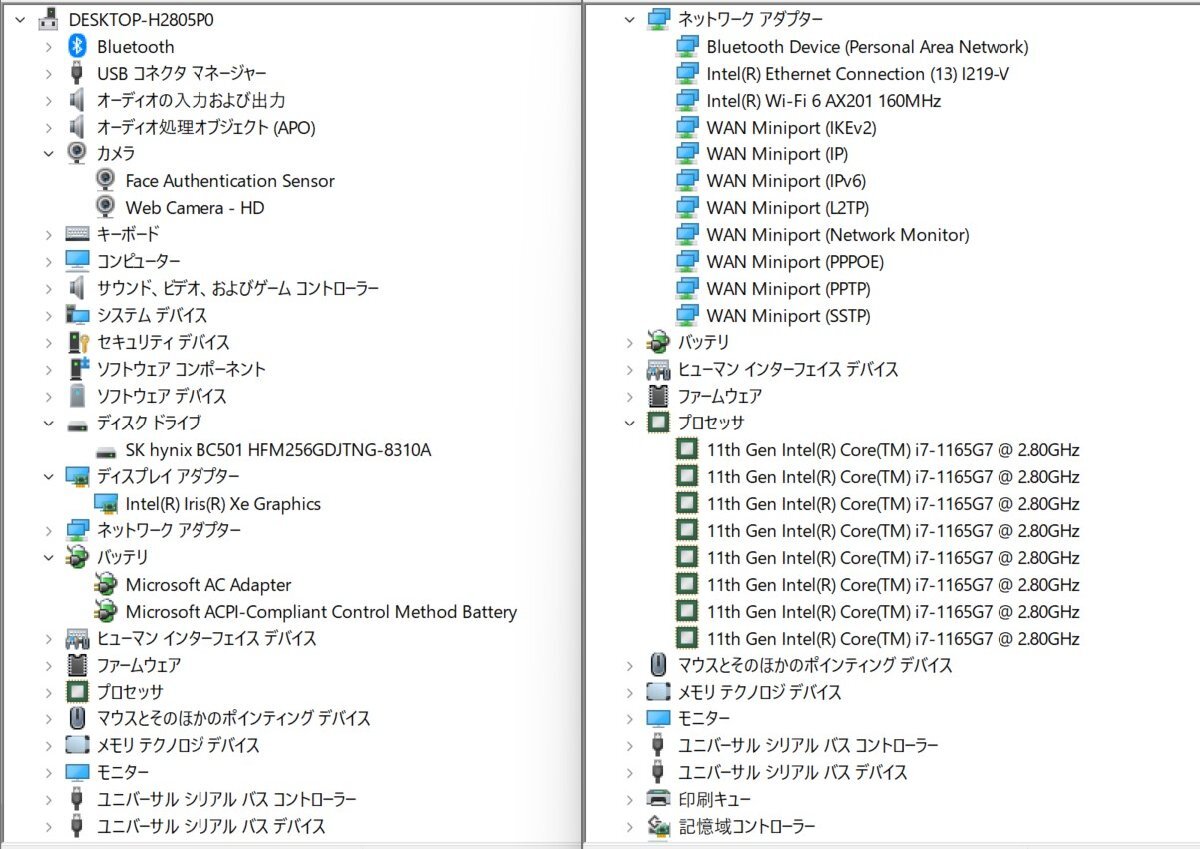Select right-pane メモリ テクノロジ デバイス category

tap(760, 691)
